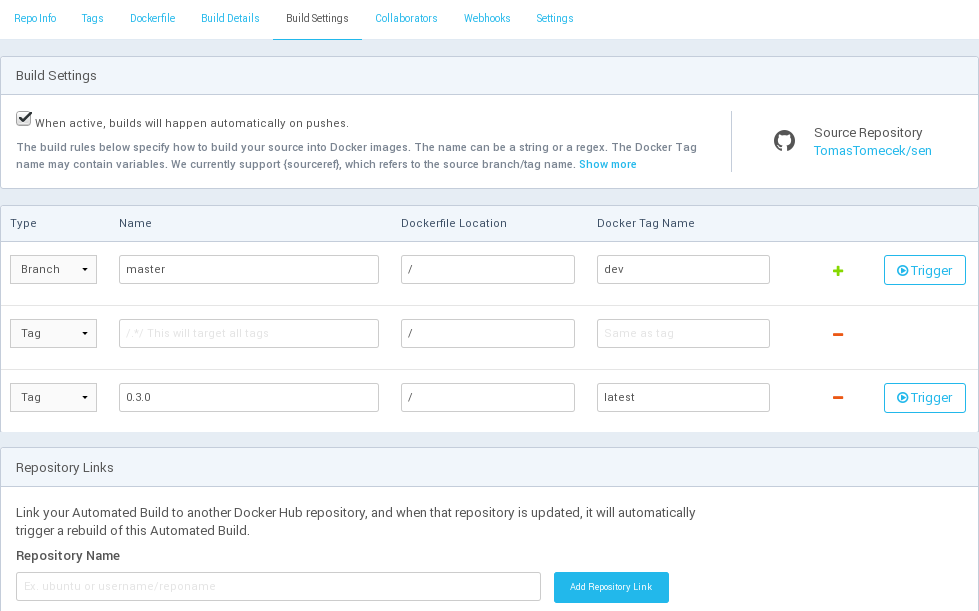Toggle automatic builds on pushes checkbox
This screenshot has width=979, height=611.
(24, 119)
